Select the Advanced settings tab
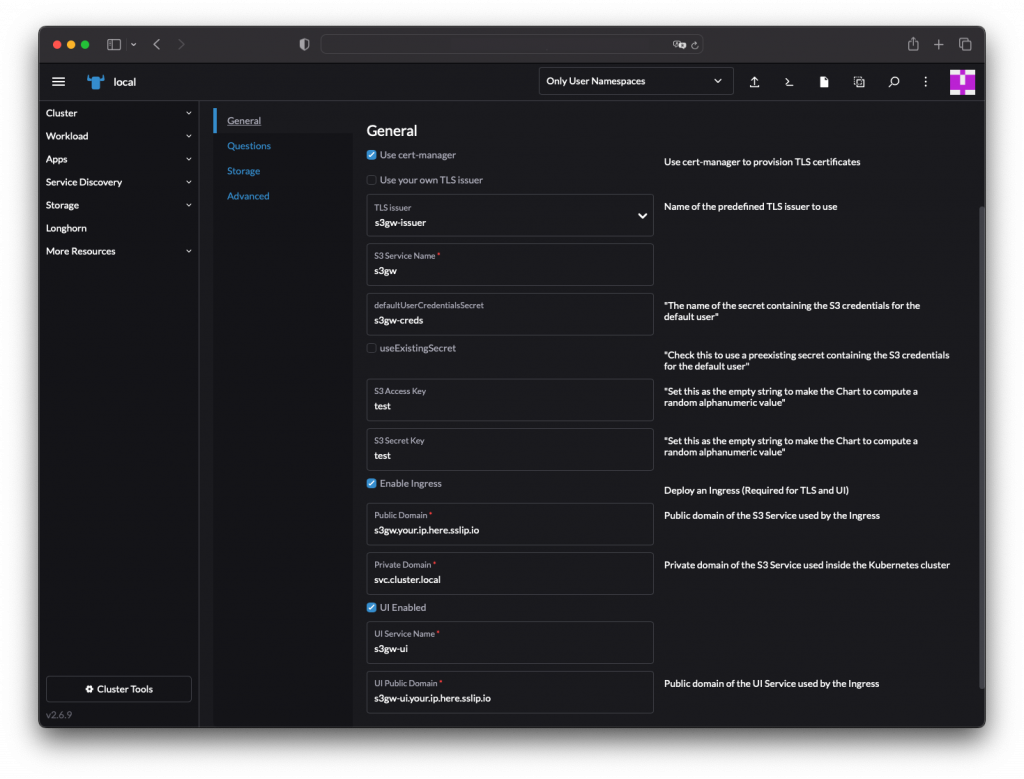1024x779 pixels. (248, 196)
